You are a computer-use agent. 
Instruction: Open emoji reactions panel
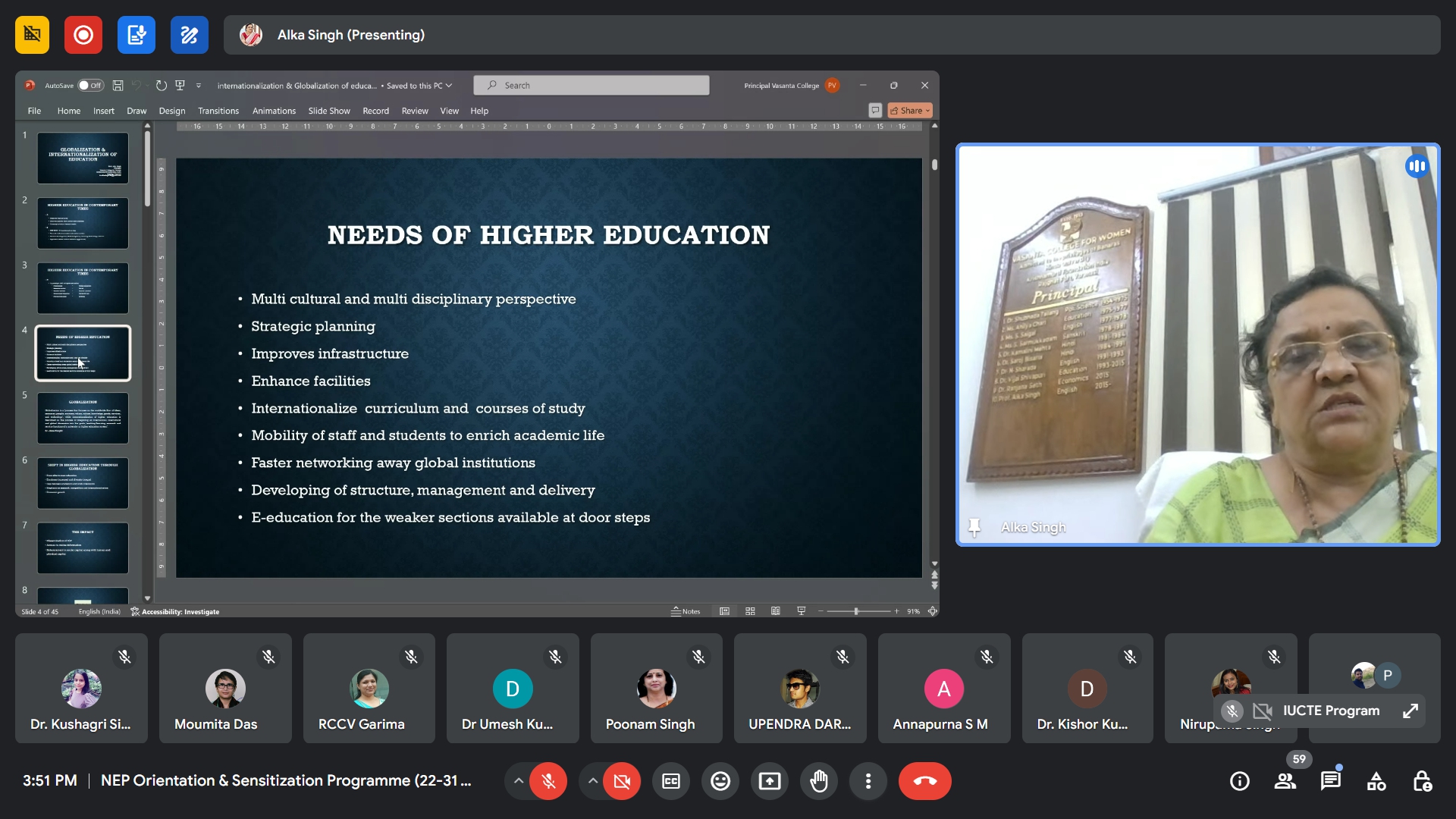click(x=720, y=781)
